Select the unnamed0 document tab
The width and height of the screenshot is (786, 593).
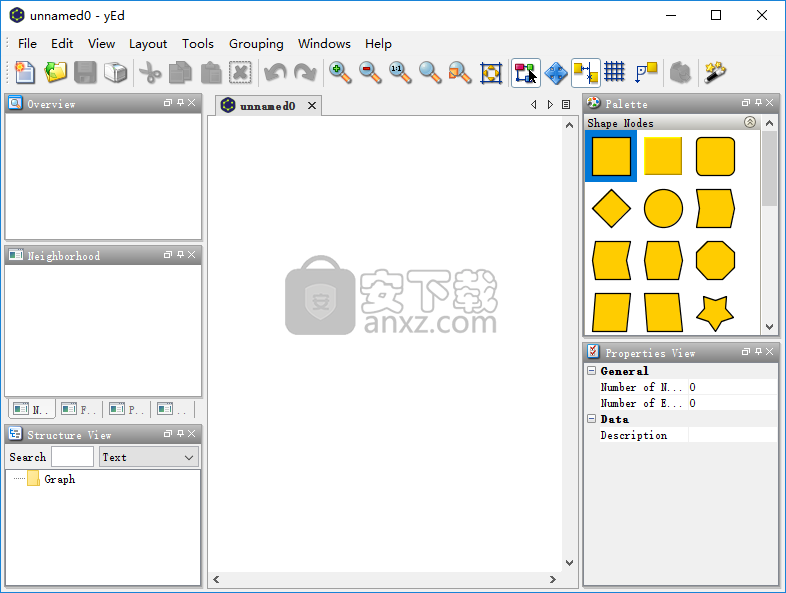click(x=266, y=105)
